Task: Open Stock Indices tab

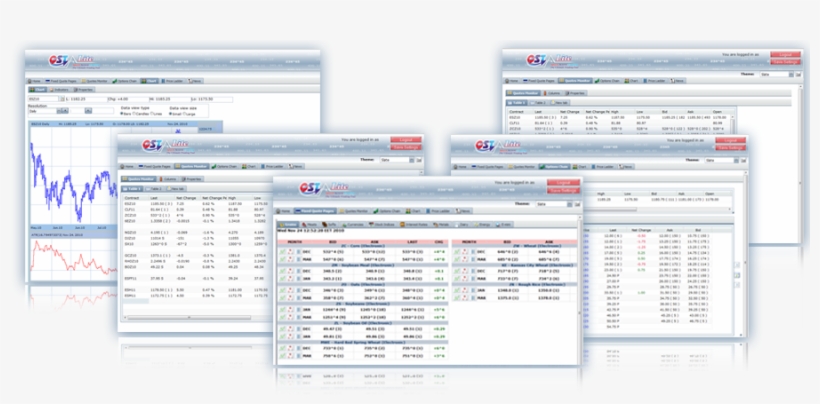Action: click(x=382, y=225)
